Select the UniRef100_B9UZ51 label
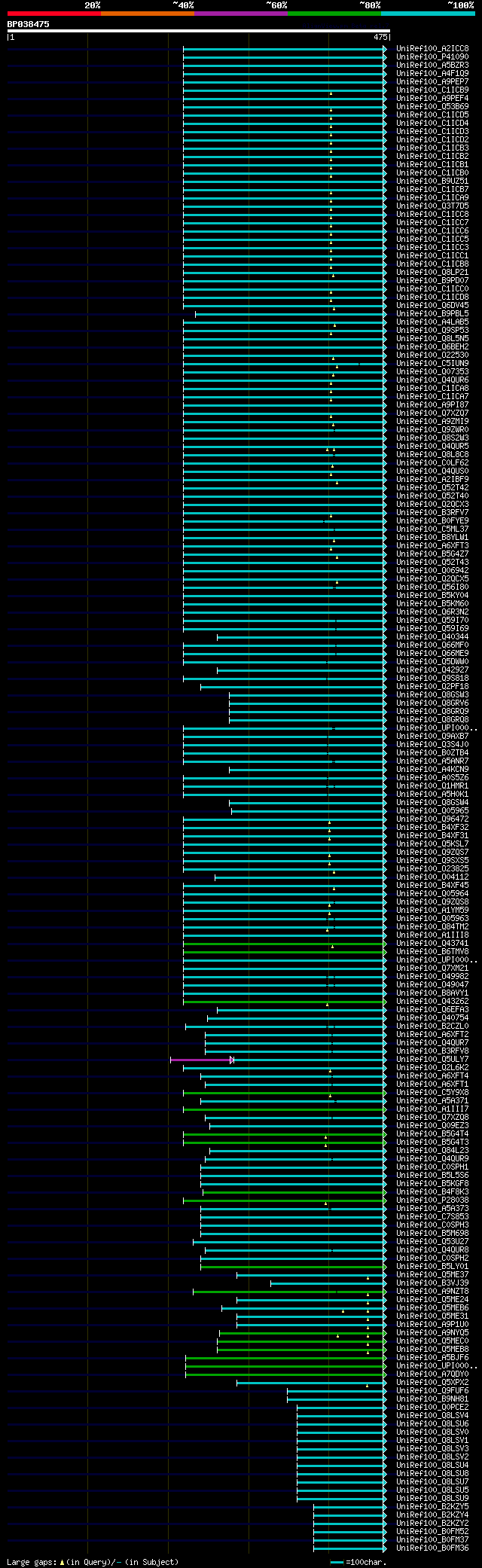482x1568 pixels. [x=432, y=182]
